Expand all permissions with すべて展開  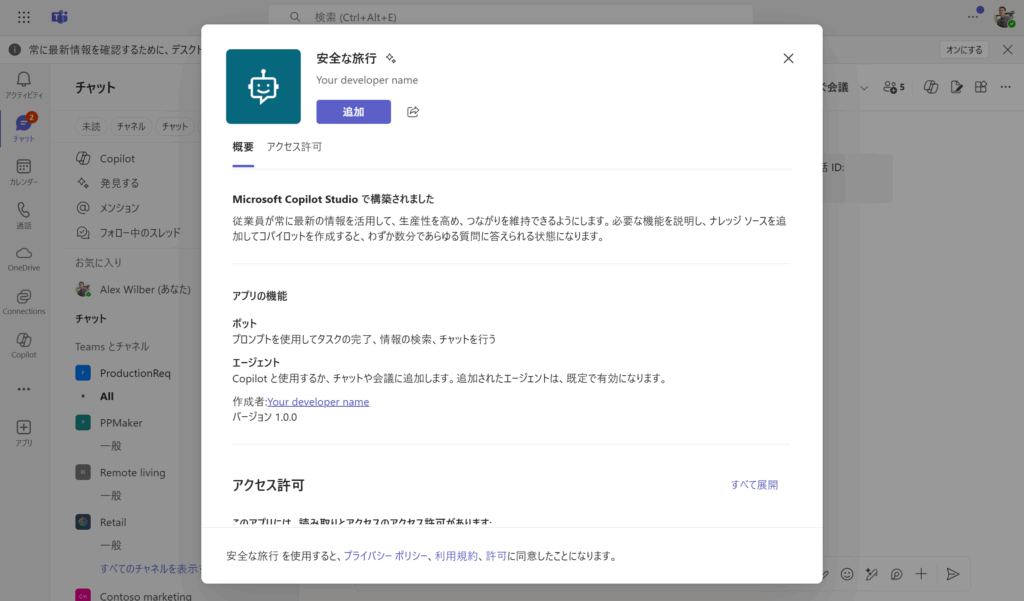coord(754,485)
